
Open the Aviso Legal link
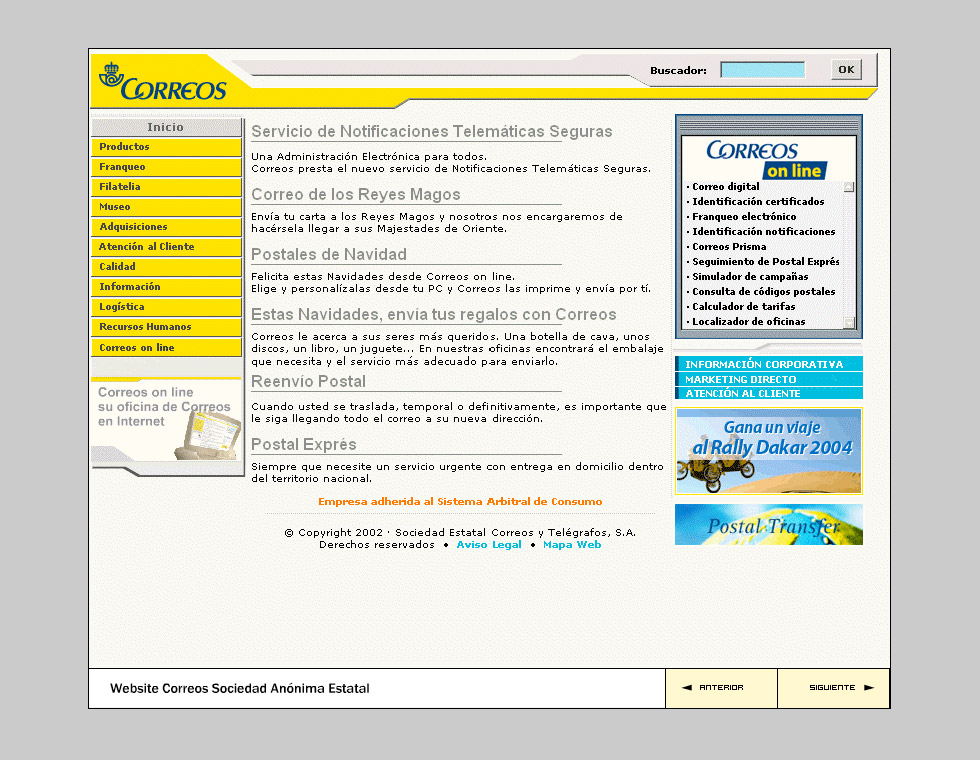[x=489, y=544]
